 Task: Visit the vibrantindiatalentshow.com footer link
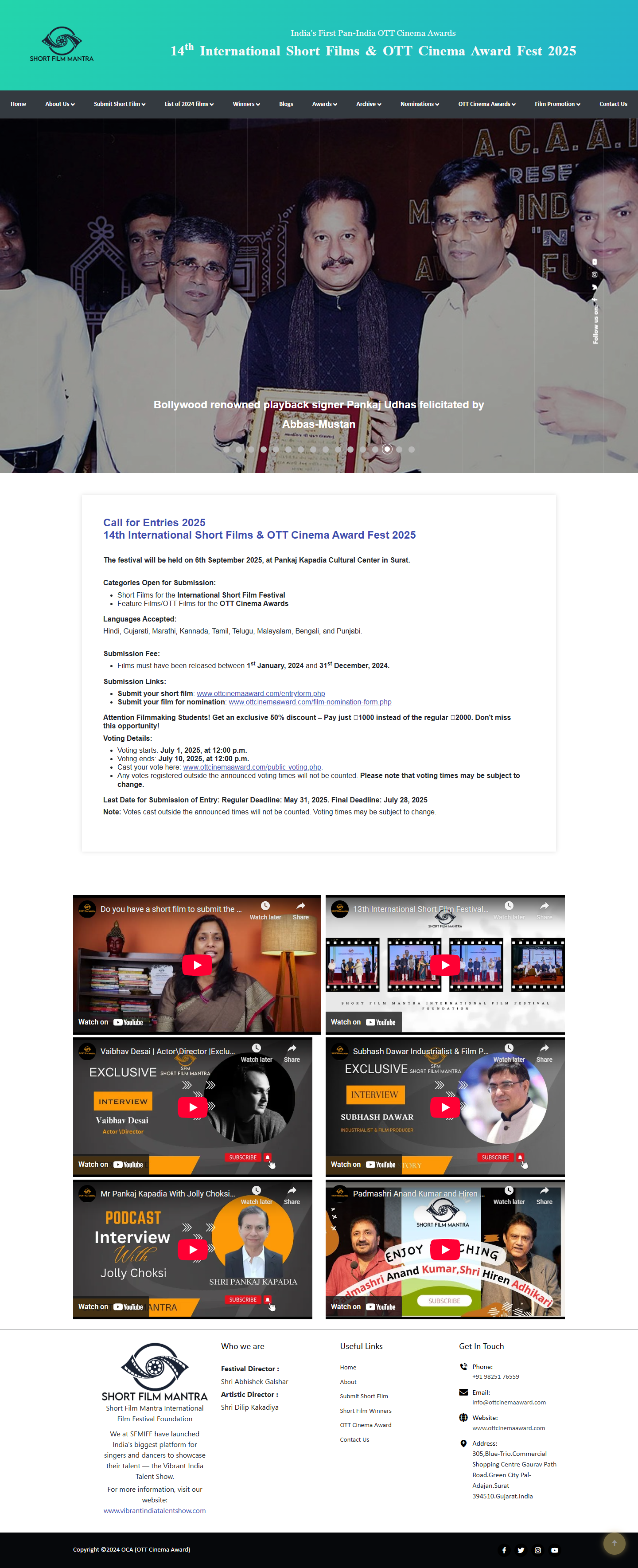point(155,1510)
